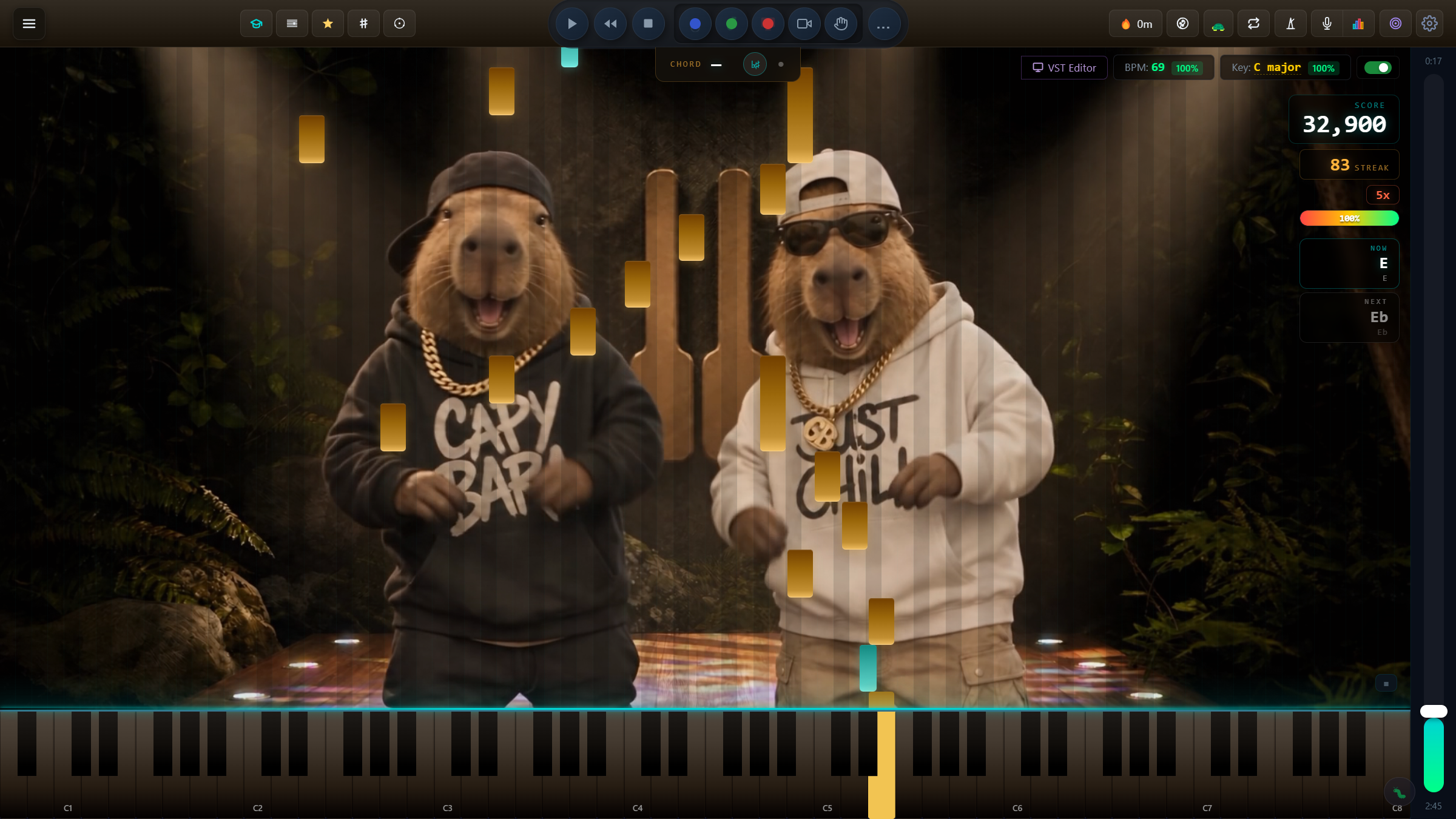1456x819 pixels.
Task: Click the NEXT note Eb panel
Action: point(1349,317)
